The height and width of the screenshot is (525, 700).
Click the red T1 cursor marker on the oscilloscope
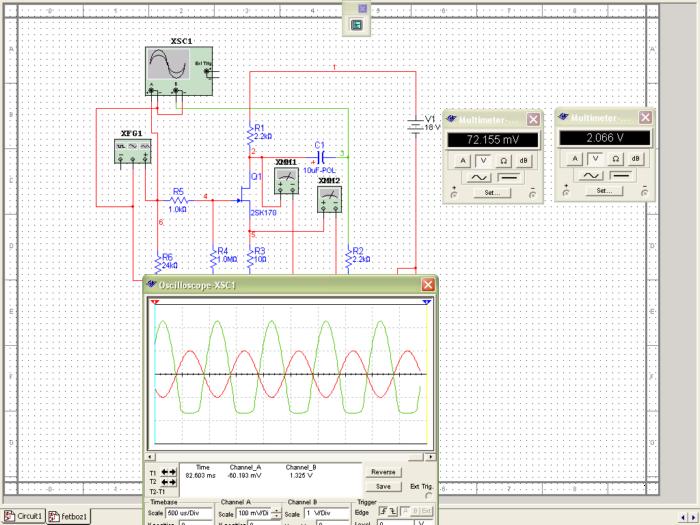155,302
